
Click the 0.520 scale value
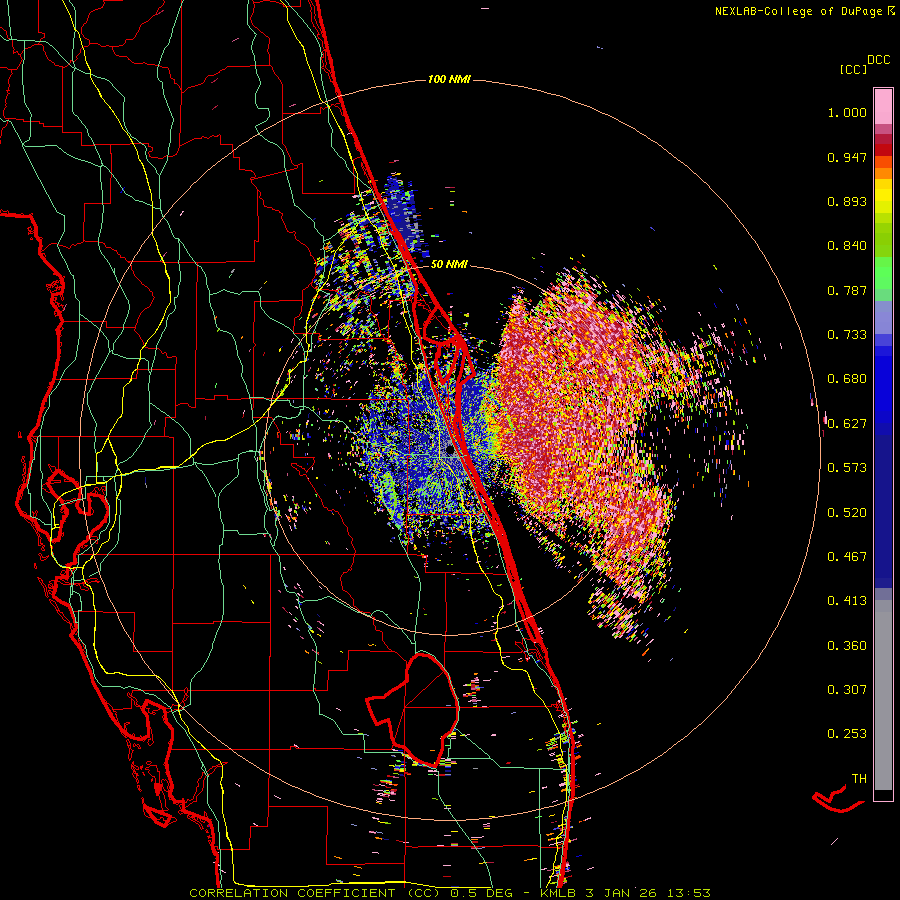point(847,513)
